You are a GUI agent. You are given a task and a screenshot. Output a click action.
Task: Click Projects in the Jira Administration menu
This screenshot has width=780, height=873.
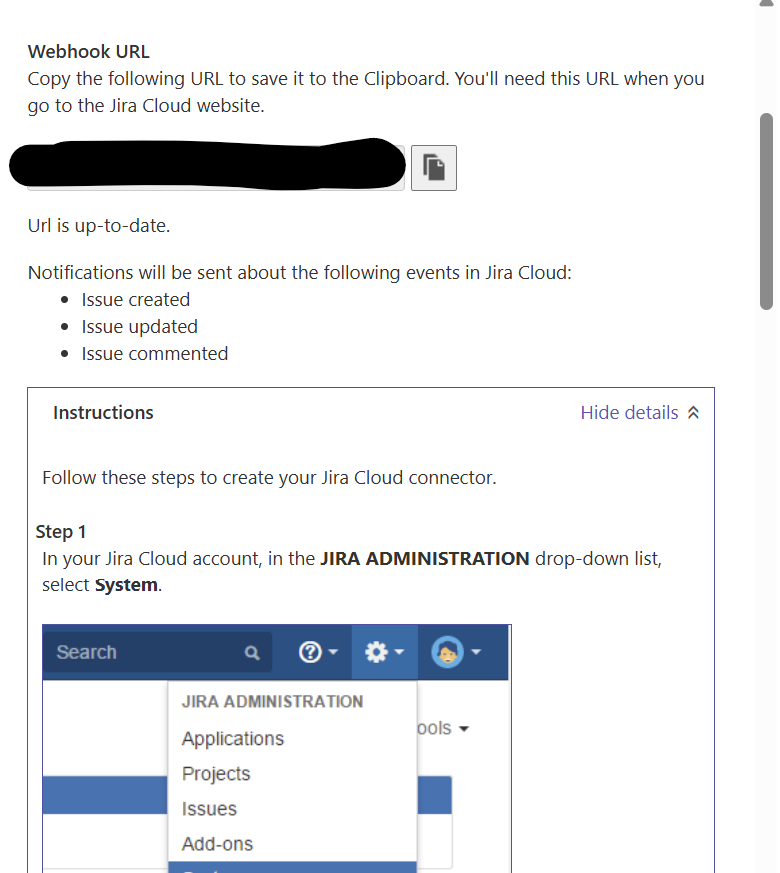pos(216,773)
